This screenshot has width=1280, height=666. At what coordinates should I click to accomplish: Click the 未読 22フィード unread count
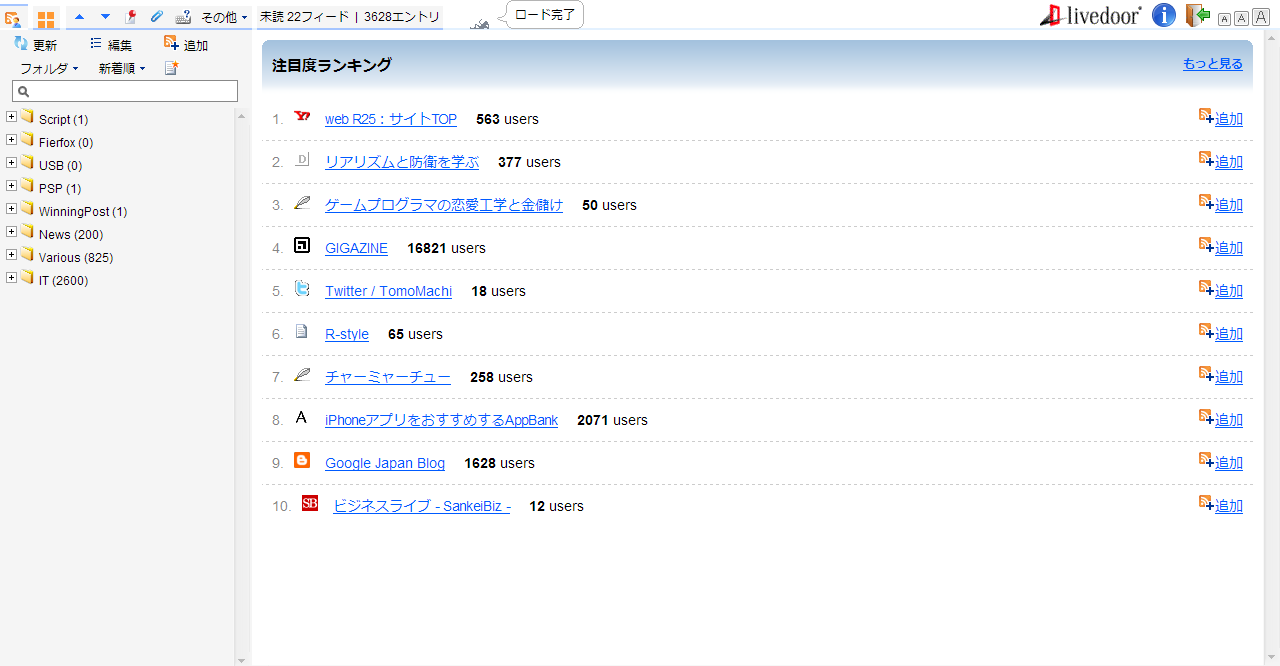click(x=302, y=17)
